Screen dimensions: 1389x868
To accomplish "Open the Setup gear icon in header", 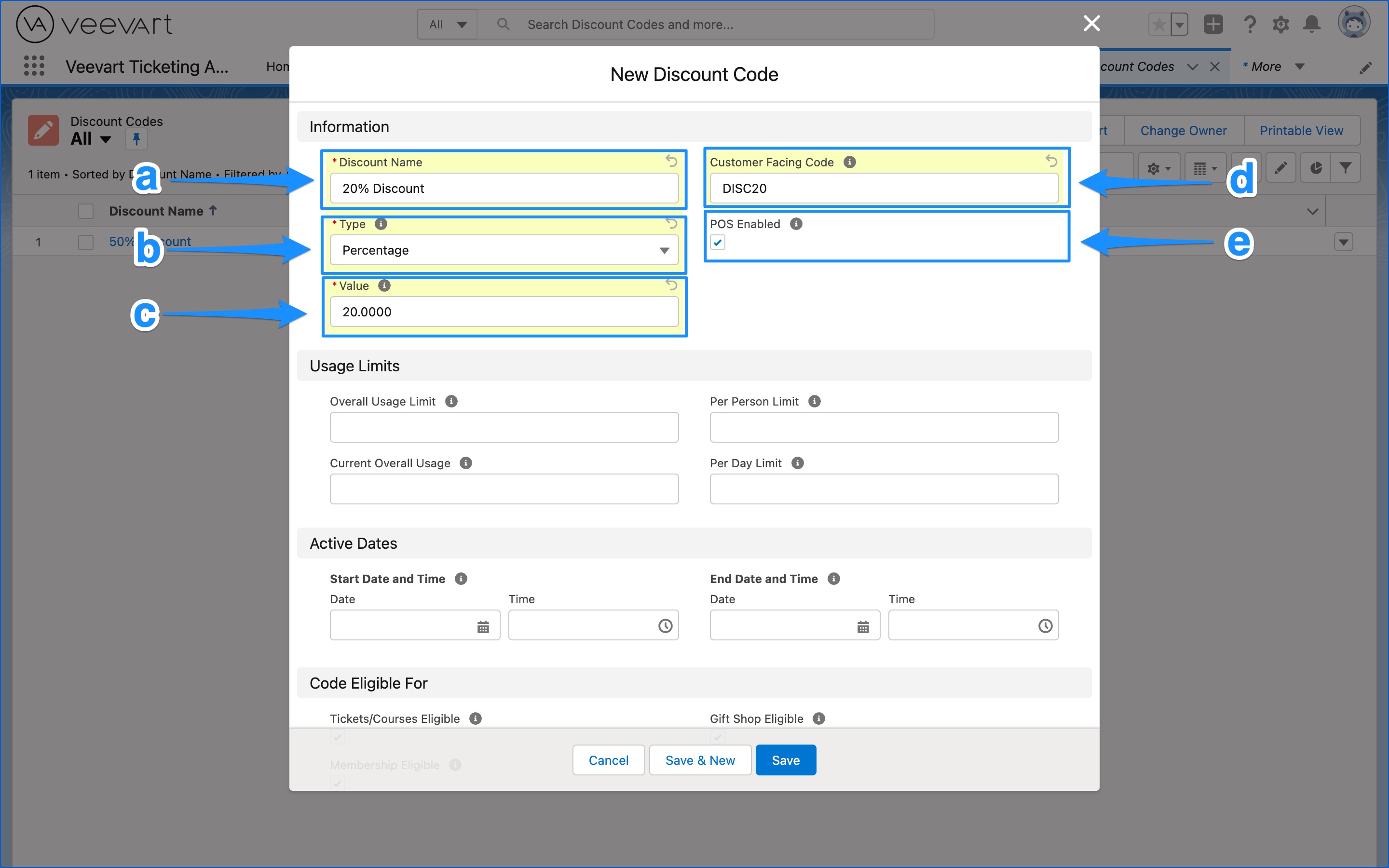I will 1280,24.
